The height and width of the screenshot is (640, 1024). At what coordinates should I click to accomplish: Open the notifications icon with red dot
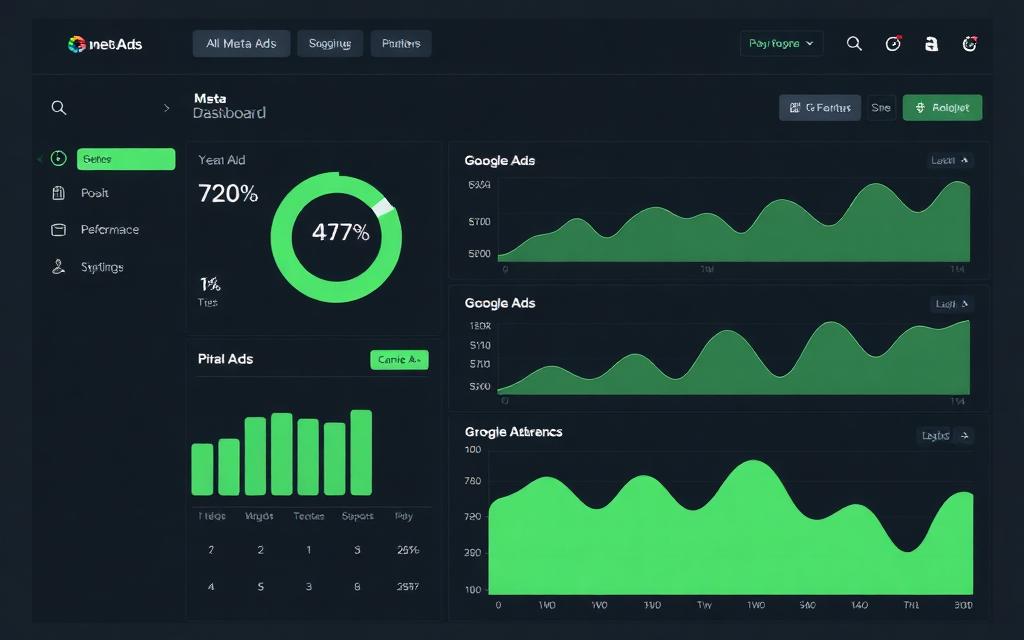pos(893,44)
